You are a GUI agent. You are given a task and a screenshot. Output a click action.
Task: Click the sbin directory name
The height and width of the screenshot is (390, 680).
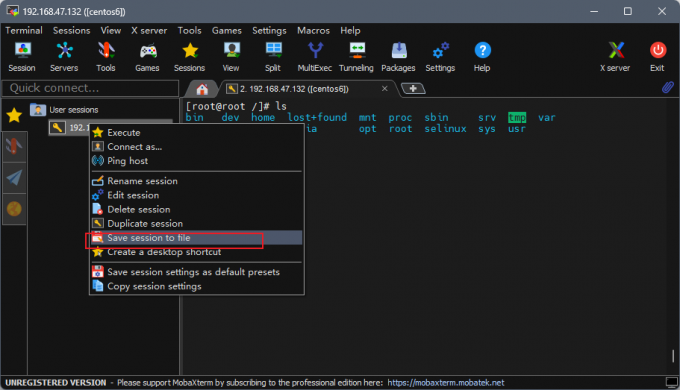coord(436,118)
